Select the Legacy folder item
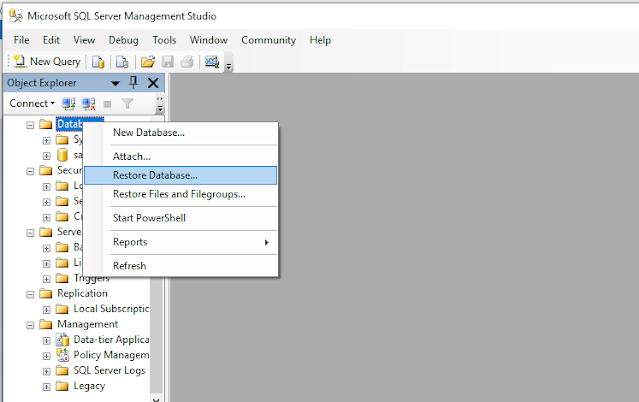639x402 pixels. 89,386
